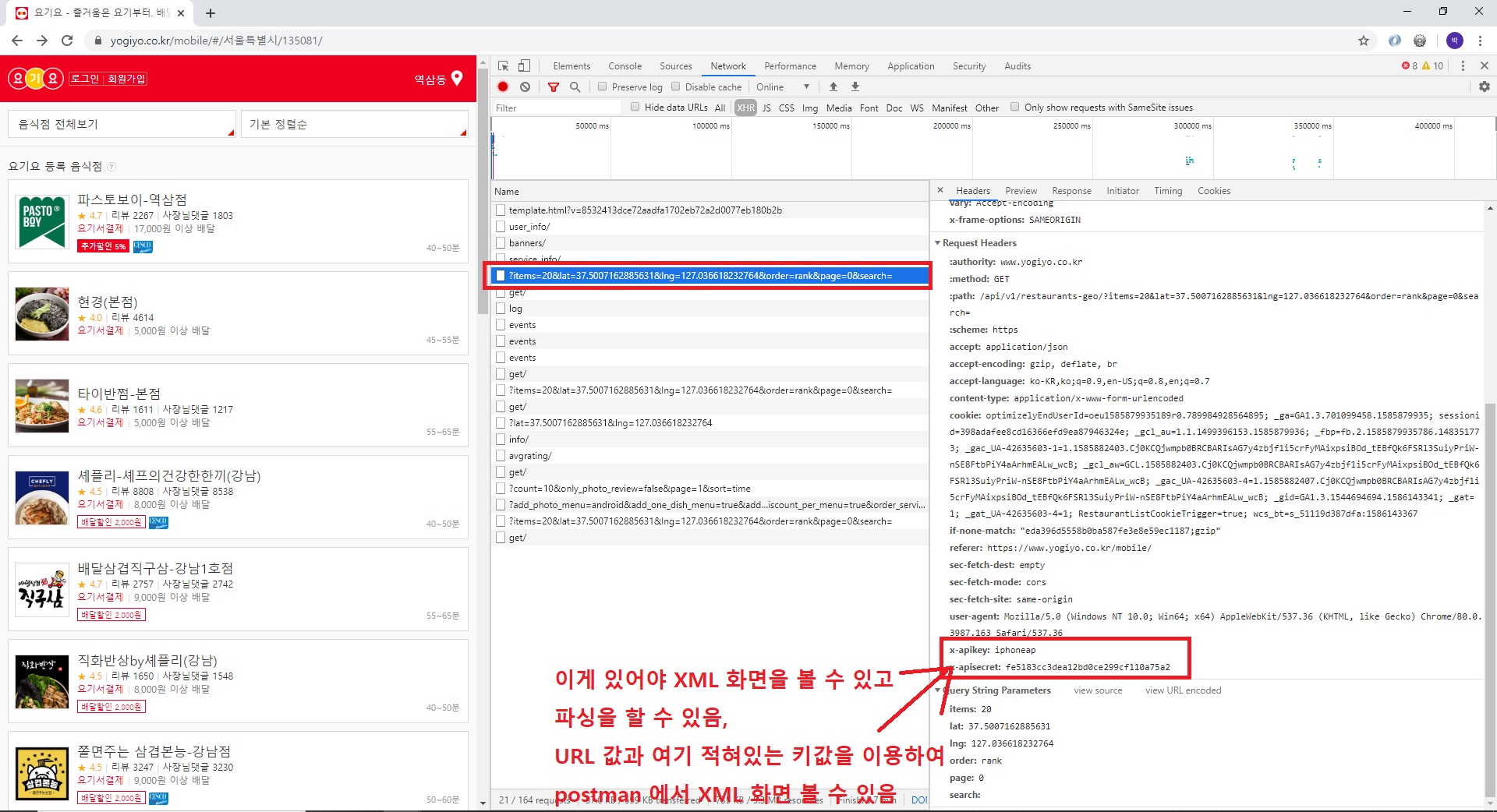Viewport: 1497px width, 812px height.
Task: Open the Sources tab
Action: (x=676, y=66)
